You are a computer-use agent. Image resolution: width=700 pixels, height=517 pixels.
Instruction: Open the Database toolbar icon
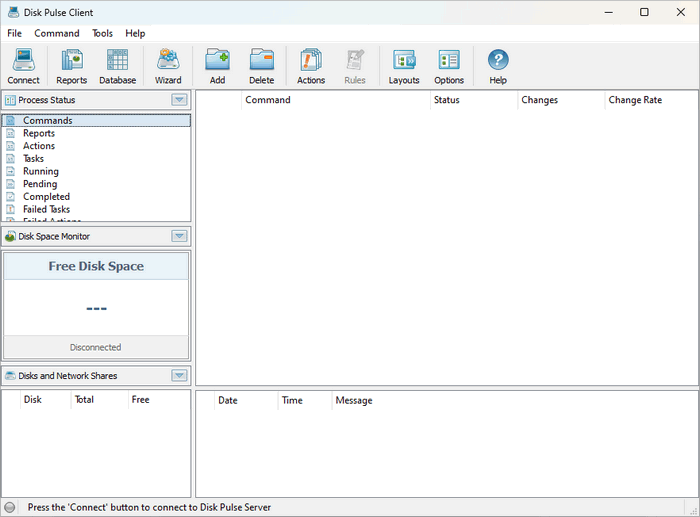[117, 66]
